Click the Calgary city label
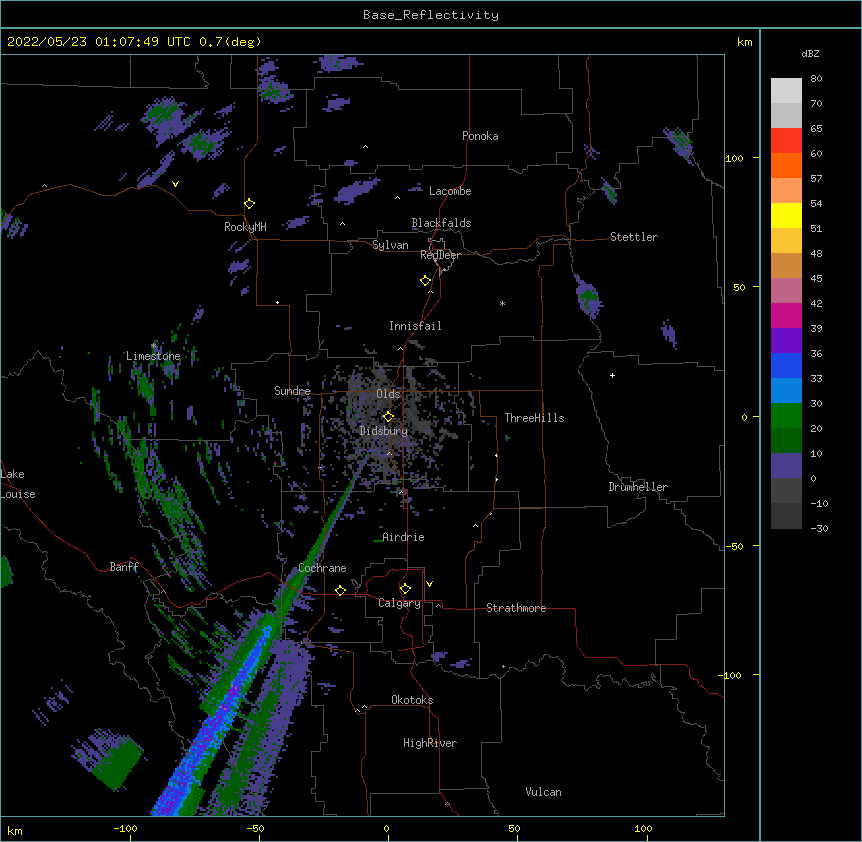The width and height of the screenshot is (862, 842). [x=399, y=603]
